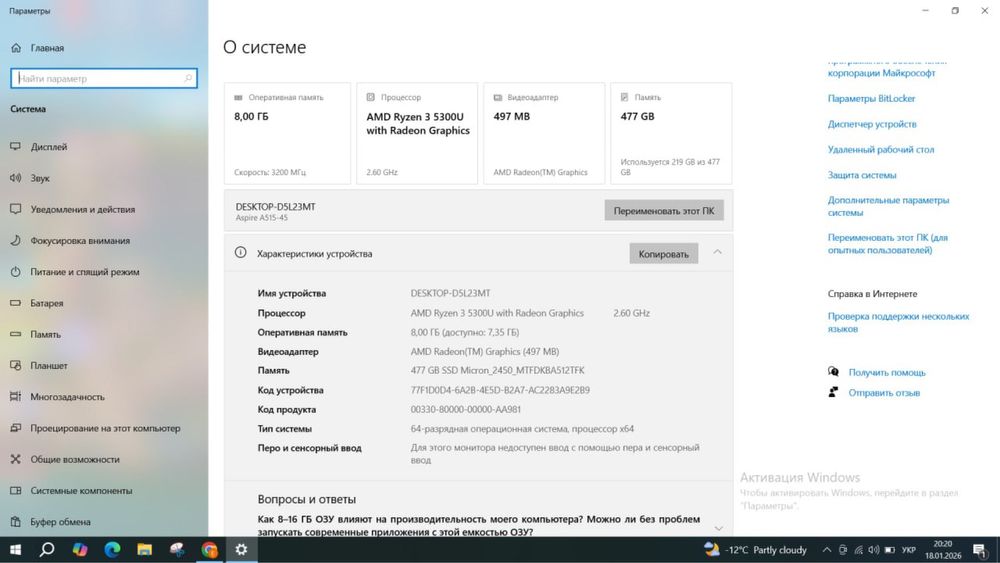Select the Видеоадаптер 497 MB card
This screenshot has height=563, width=1000.
tap(544, 133)
